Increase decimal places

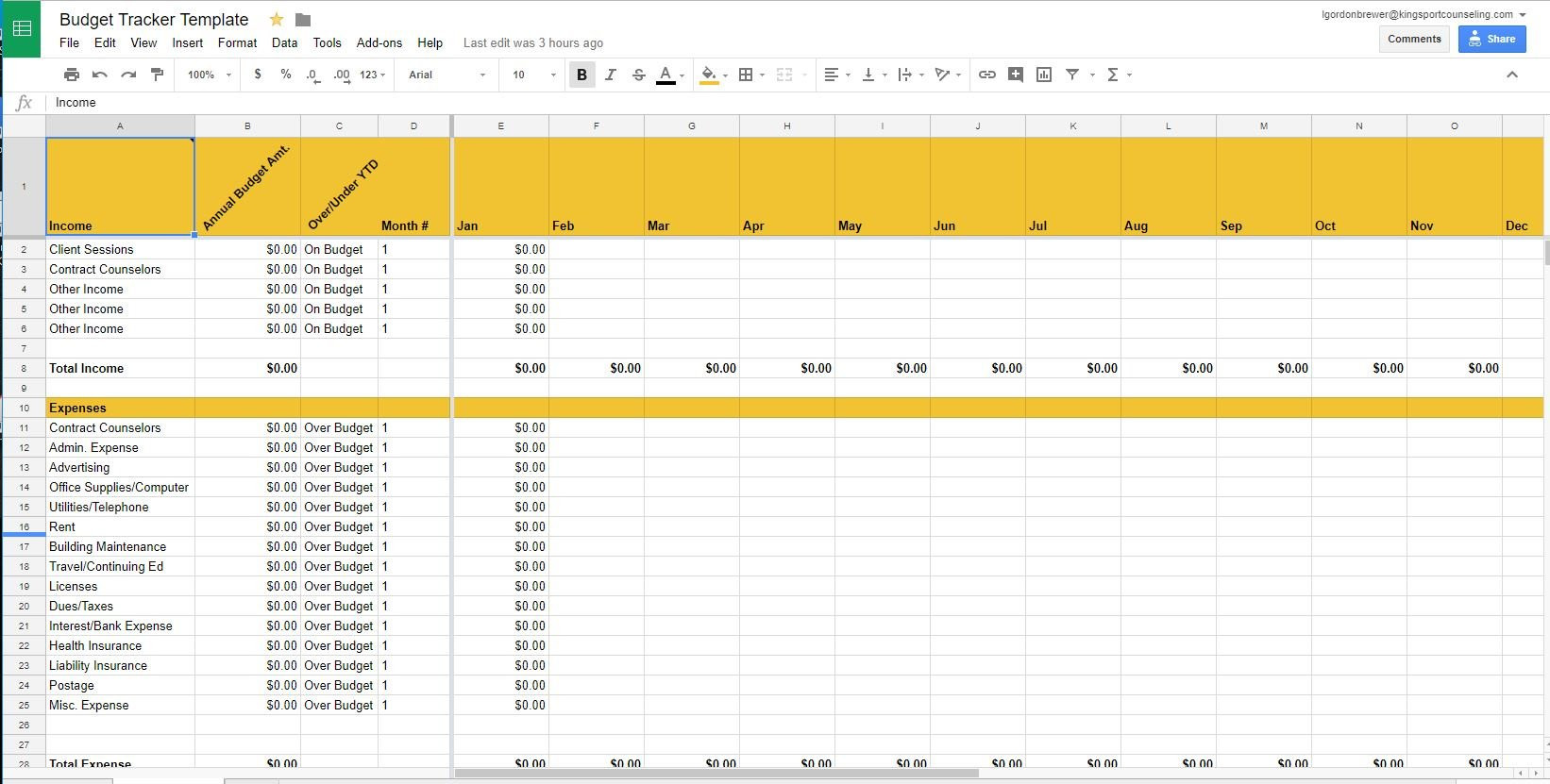(341, 75)
